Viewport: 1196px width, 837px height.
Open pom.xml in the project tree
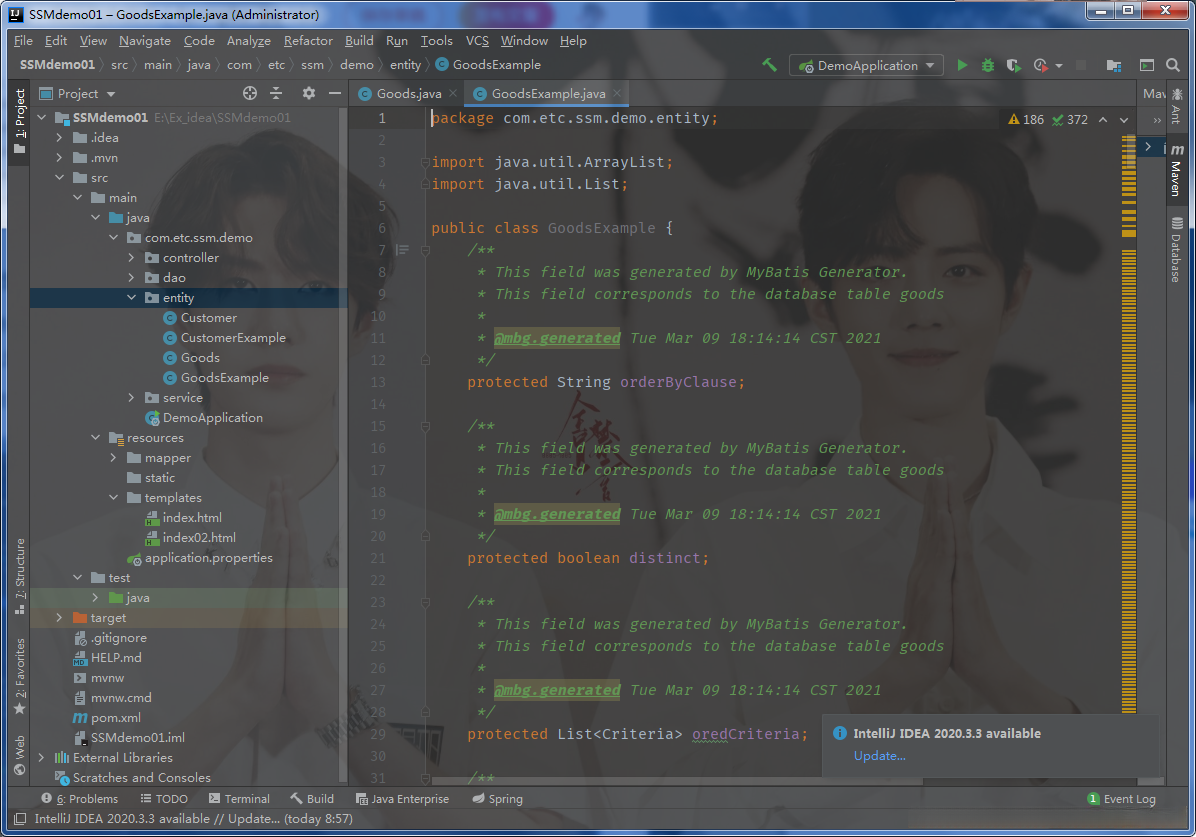coord(115,718)
